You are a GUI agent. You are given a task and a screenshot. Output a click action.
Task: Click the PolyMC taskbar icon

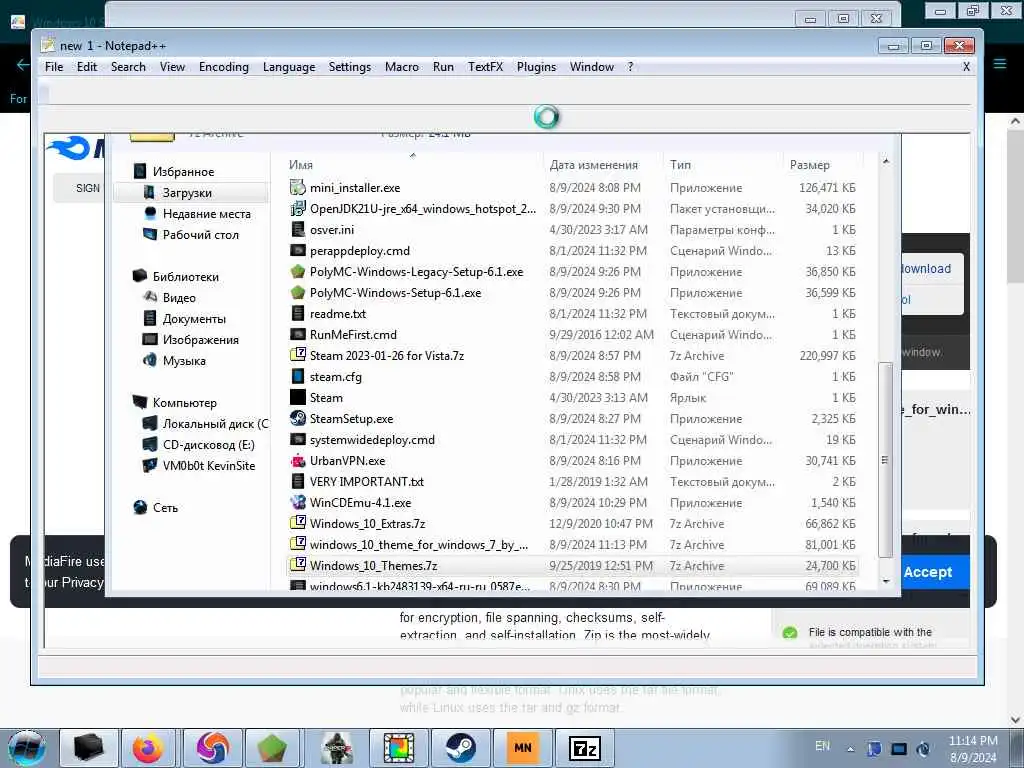(272, 748)
